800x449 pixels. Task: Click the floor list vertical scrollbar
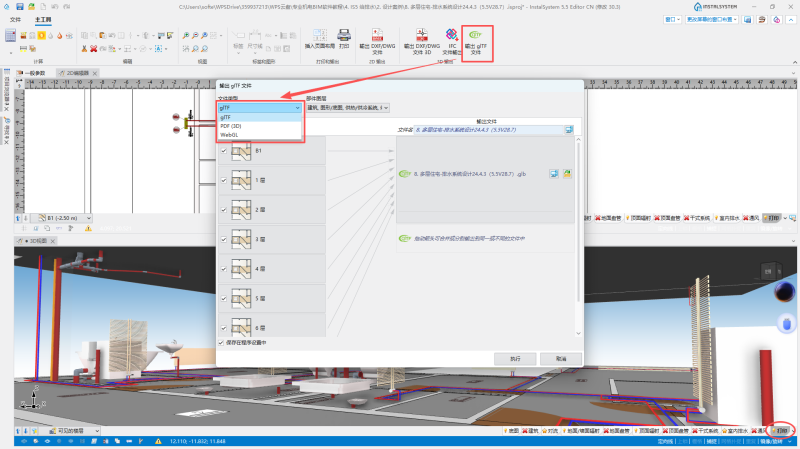[578, 236]
